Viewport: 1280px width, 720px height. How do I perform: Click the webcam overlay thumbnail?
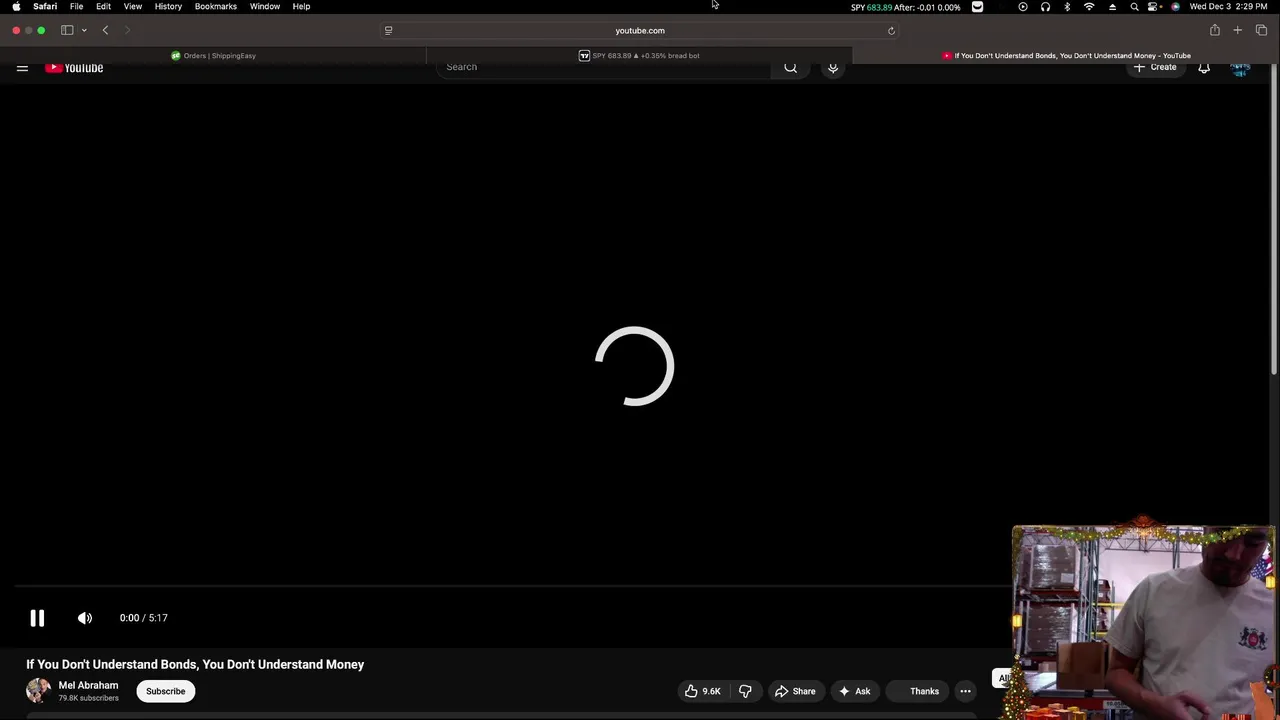point(1145,622)
